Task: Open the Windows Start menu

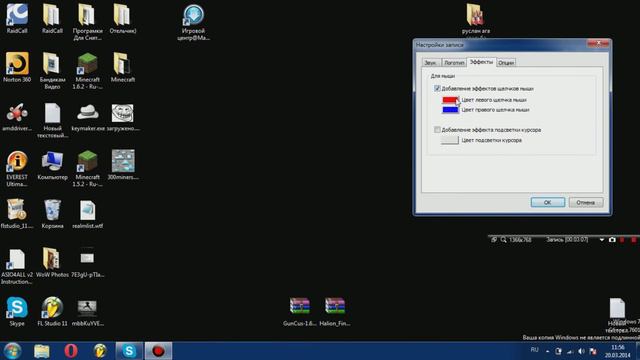Action: click(12, 351)
